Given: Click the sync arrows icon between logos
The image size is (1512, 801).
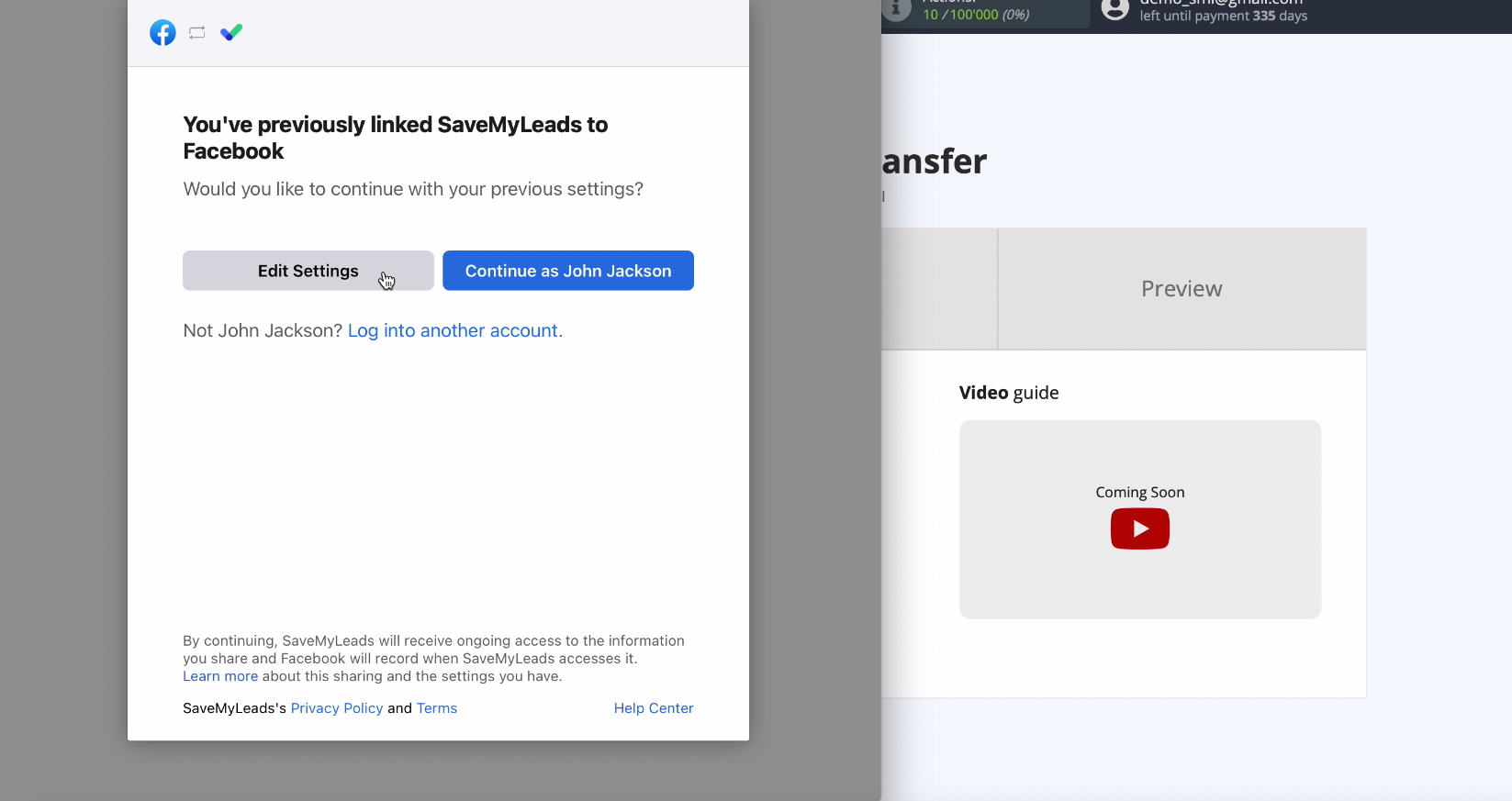Looking at the screenshot, I should [196, 33].
